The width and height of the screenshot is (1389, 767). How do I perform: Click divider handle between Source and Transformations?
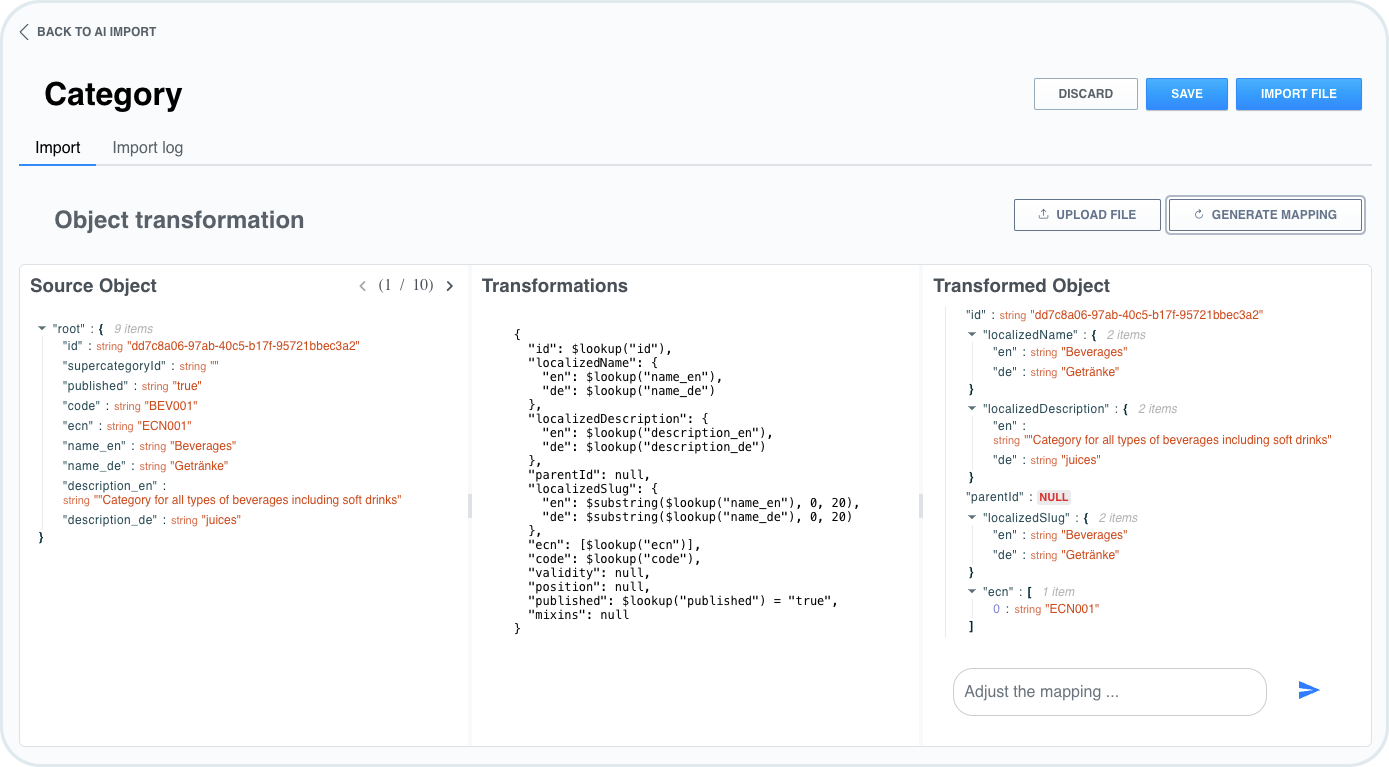tap(469, 506)
